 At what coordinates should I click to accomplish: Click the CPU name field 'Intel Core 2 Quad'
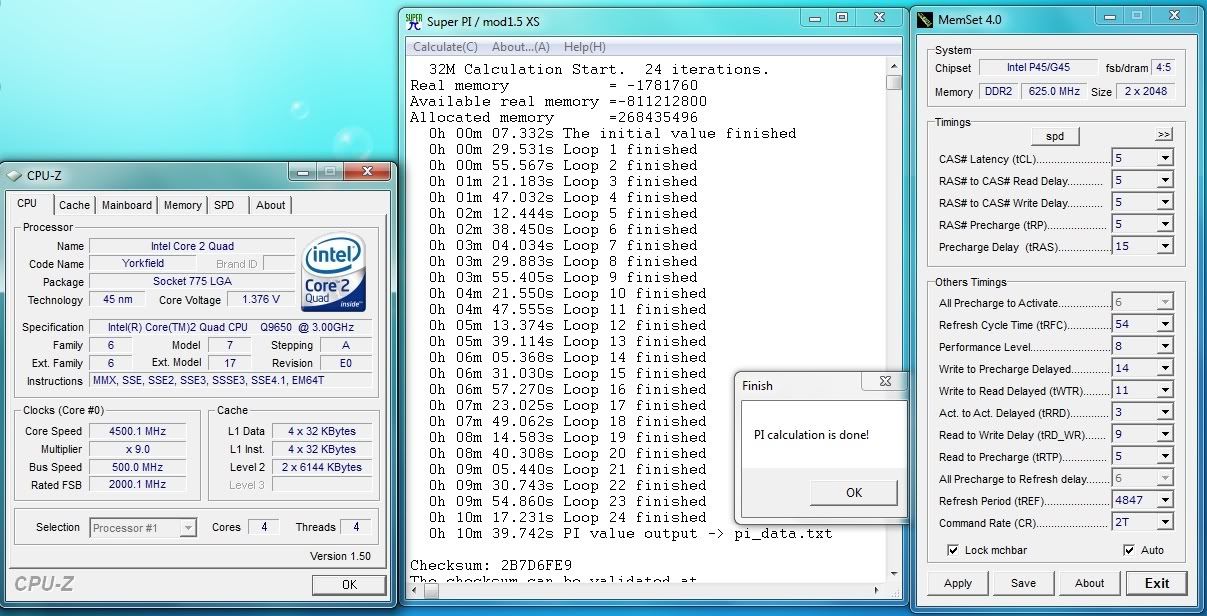pyautogui.click(x=192, y=246)
